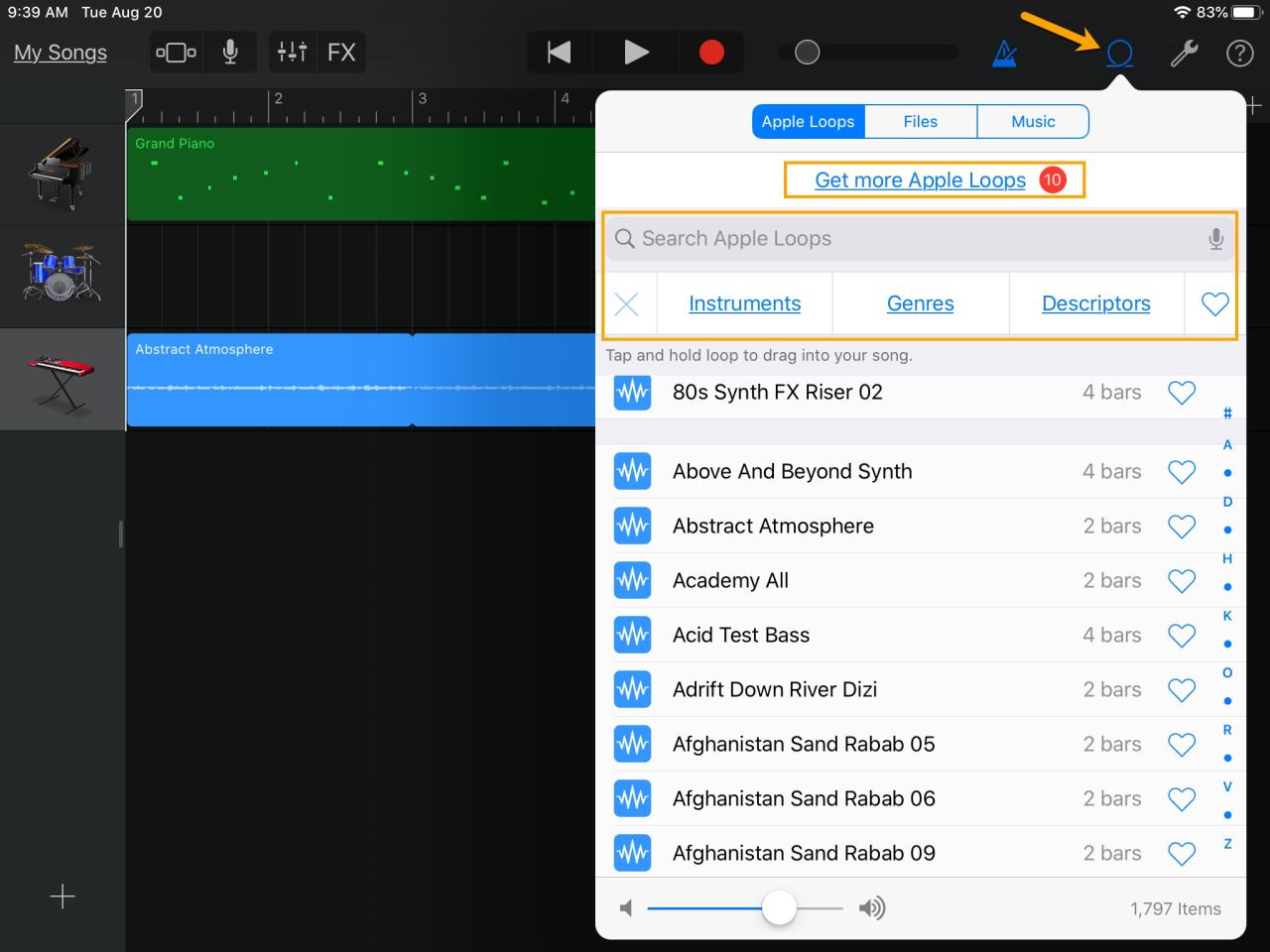Image resolution: width=1270 pixels, height=952 pixels.
Task: Favorite the Acid Test Bass loop
Action: 1182,635
